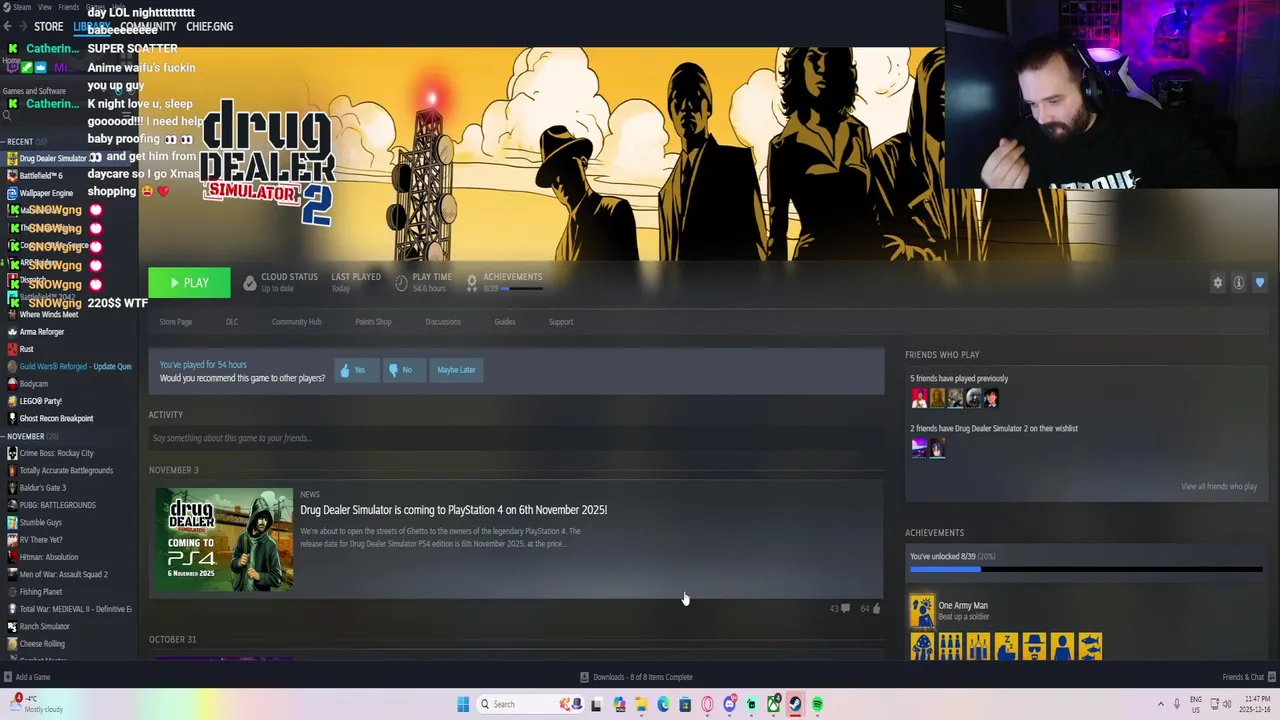Screen dimensions: 1280x720
Task: Open the Community Hub link
Action: pos(296,322)
